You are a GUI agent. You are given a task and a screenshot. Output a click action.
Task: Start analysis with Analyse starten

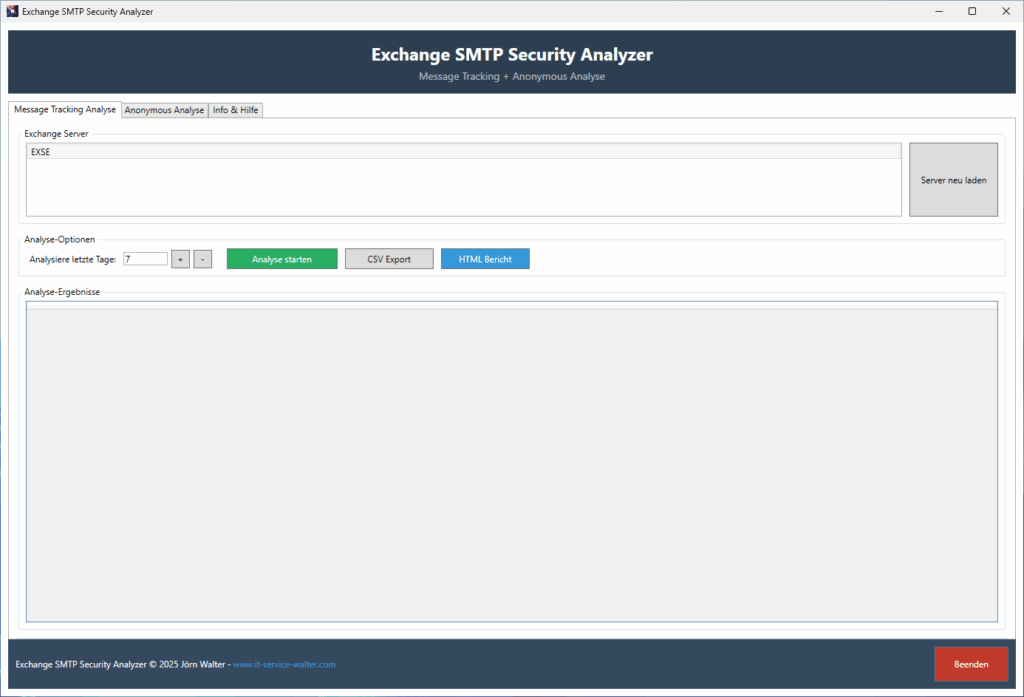pyautogui.click(x=281, y=258)
